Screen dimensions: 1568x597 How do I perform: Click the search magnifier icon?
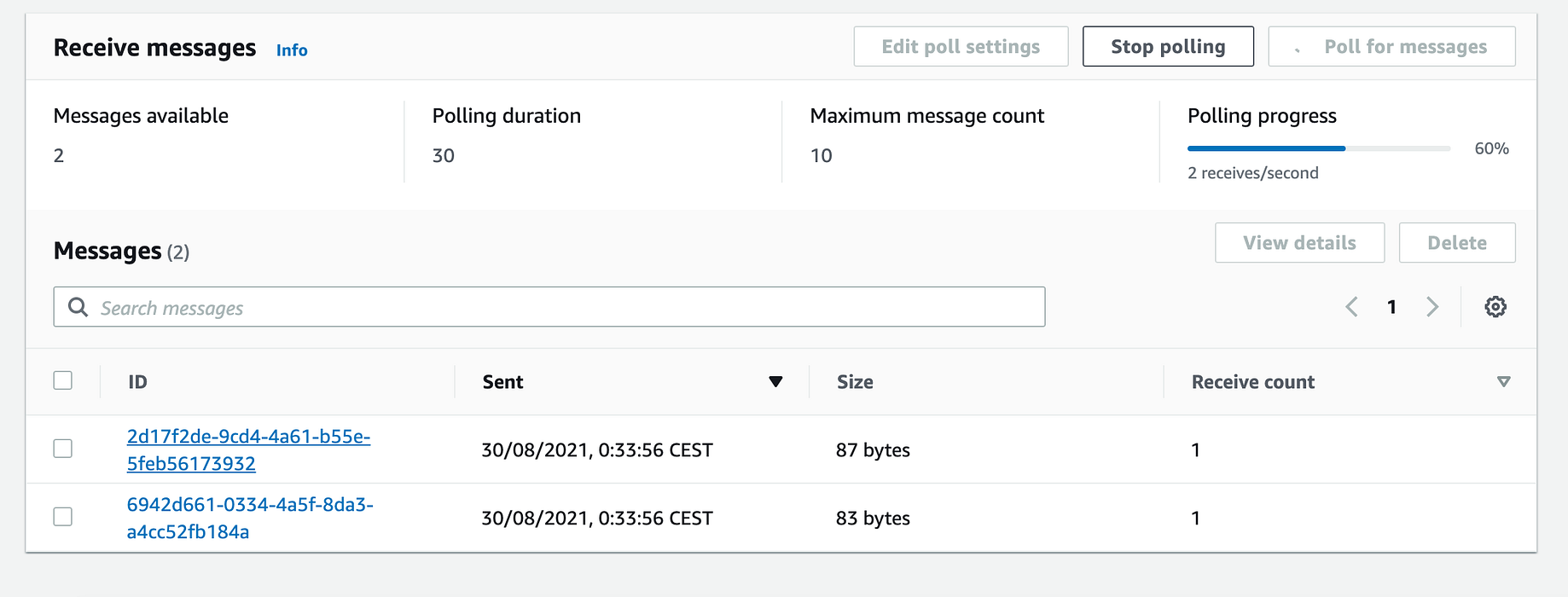[x=78, y=307]
